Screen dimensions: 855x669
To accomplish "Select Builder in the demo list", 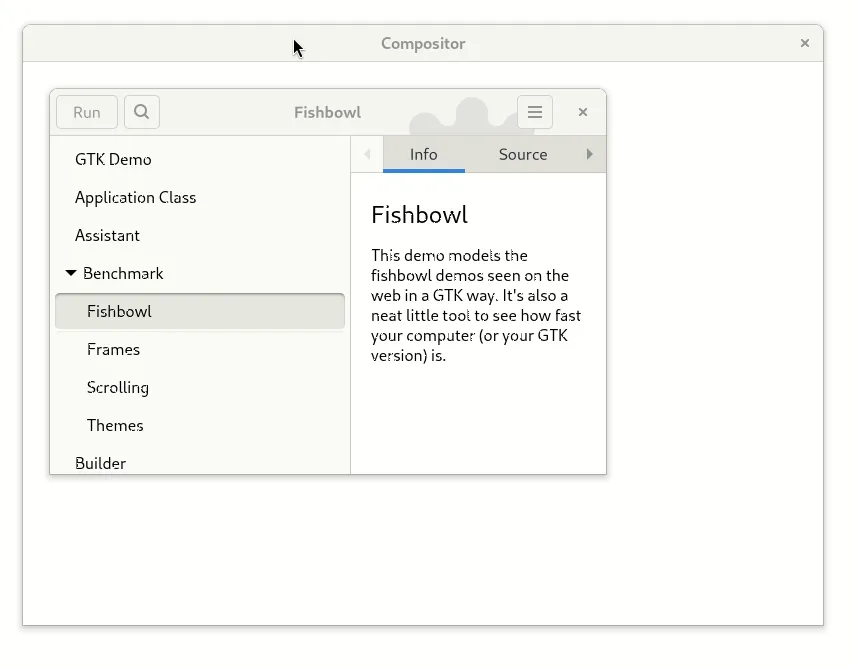I will click(100, 462).
